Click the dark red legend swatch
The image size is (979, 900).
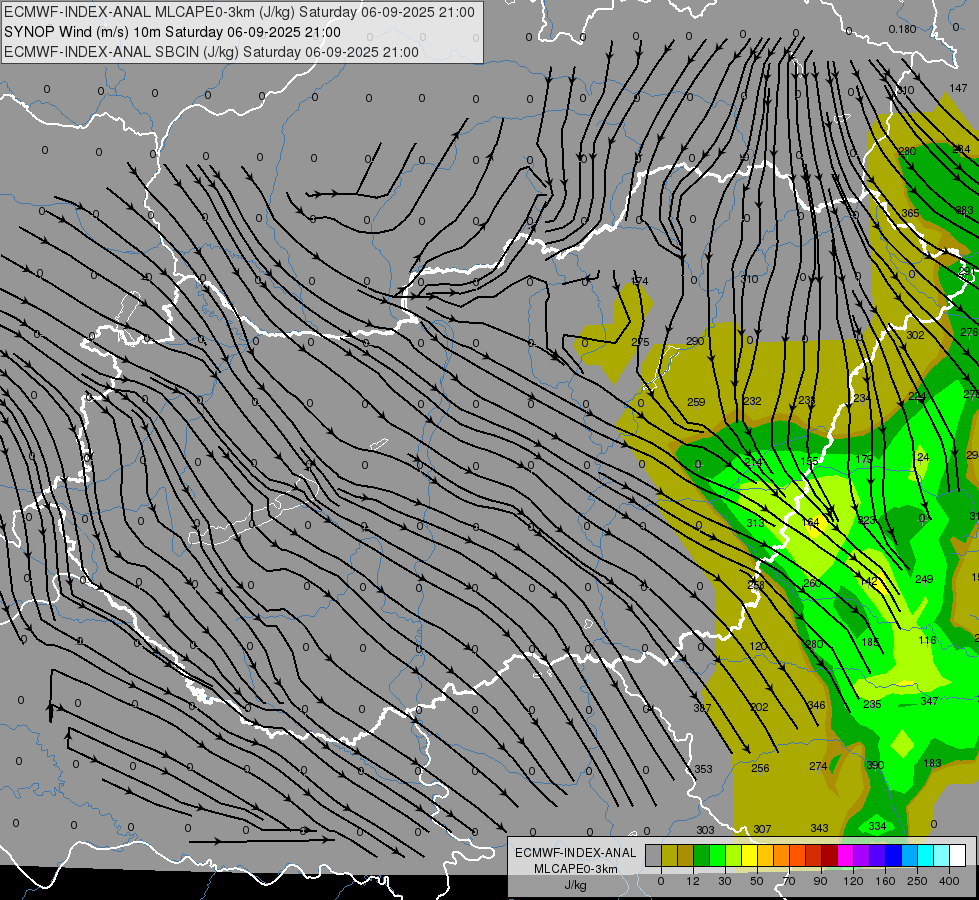click(x=829, y=856)
